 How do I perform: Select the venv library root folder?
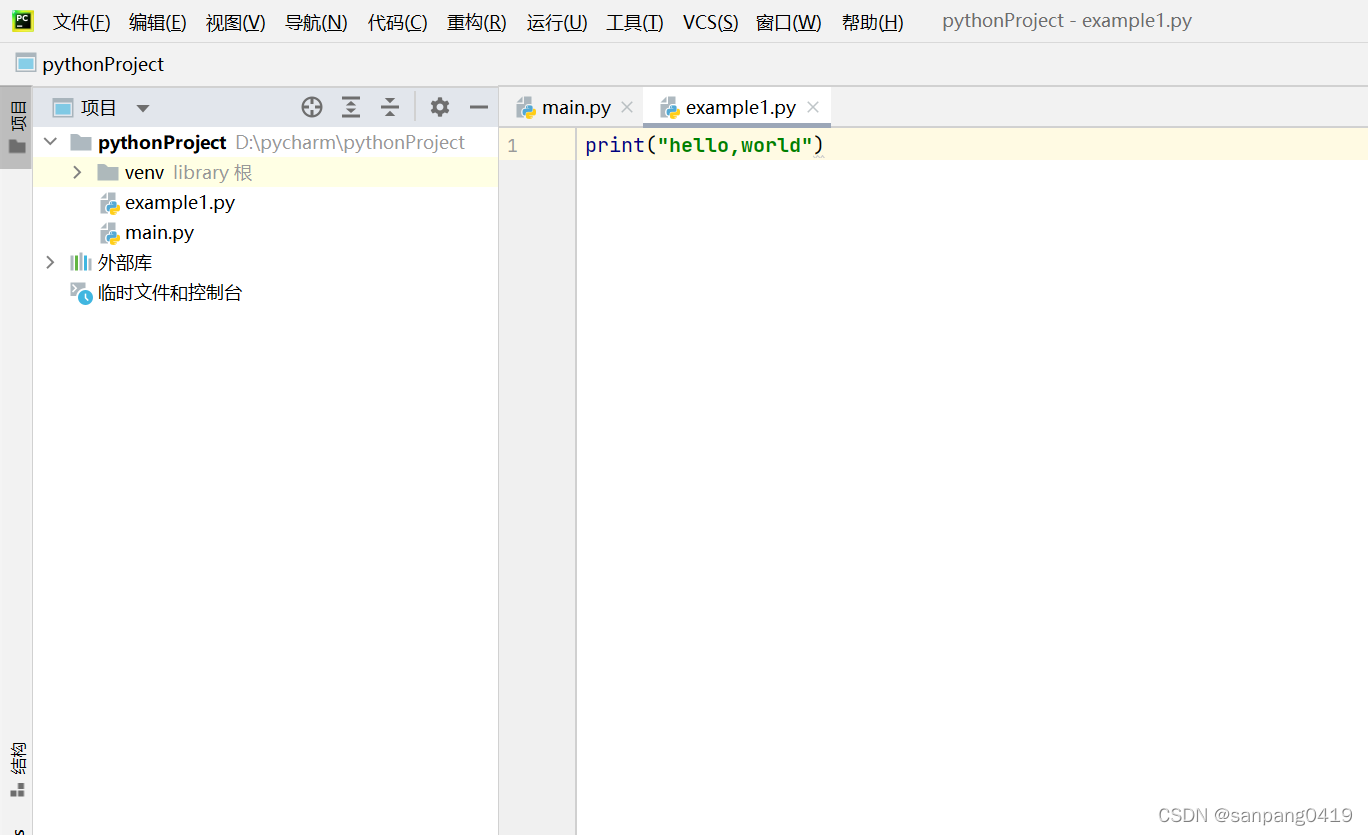[x=266, y=172]
